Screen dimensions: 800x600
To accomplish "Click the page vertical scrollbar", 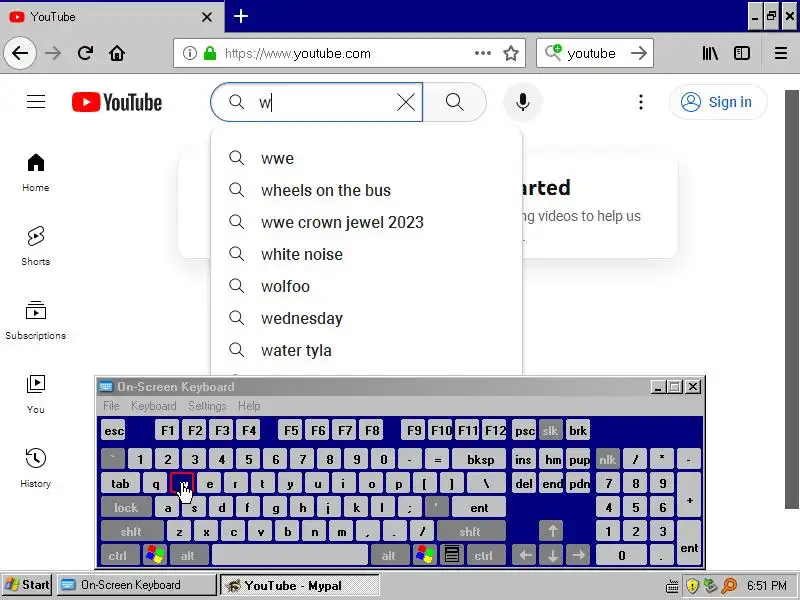I will [x=792, y=299].
